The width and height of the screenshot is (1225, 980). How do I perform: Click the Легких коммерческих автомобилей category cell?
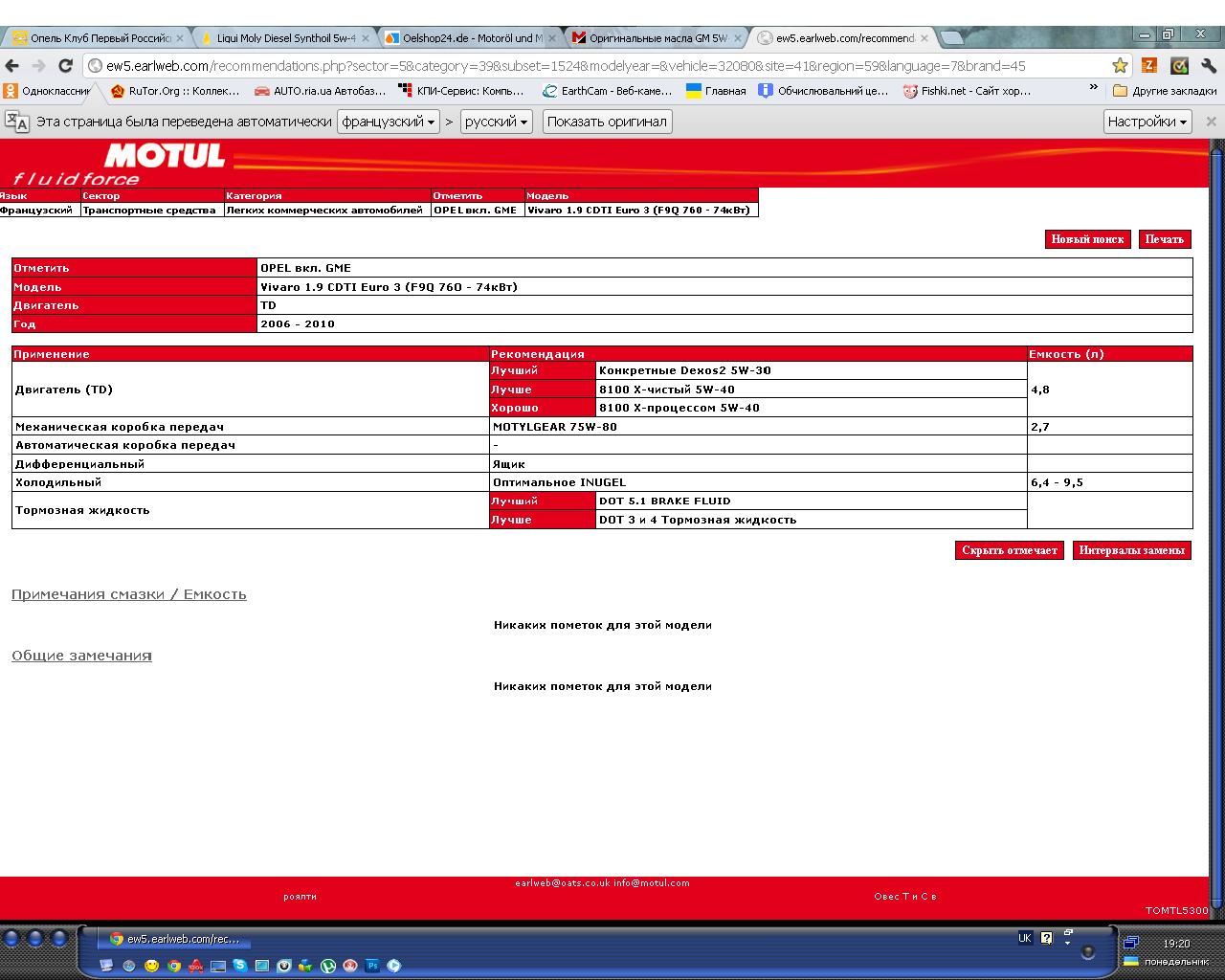[x=326, y=210]
